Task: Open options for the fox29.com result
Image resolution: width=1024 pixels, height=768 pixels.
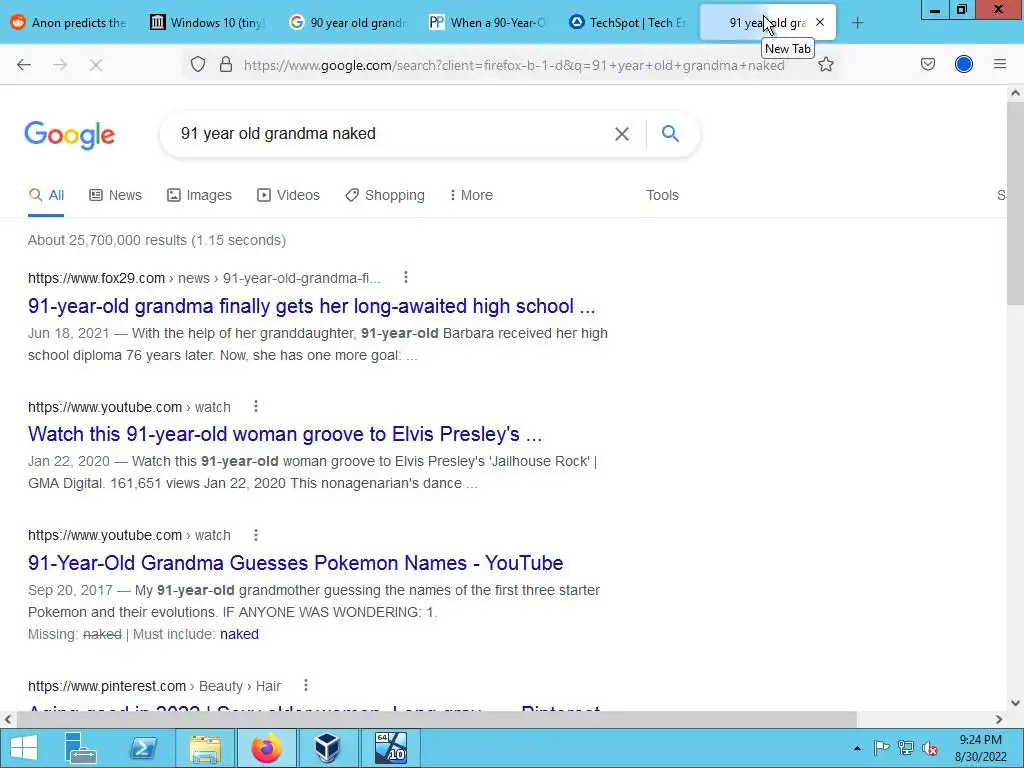Action: [406, 278]
